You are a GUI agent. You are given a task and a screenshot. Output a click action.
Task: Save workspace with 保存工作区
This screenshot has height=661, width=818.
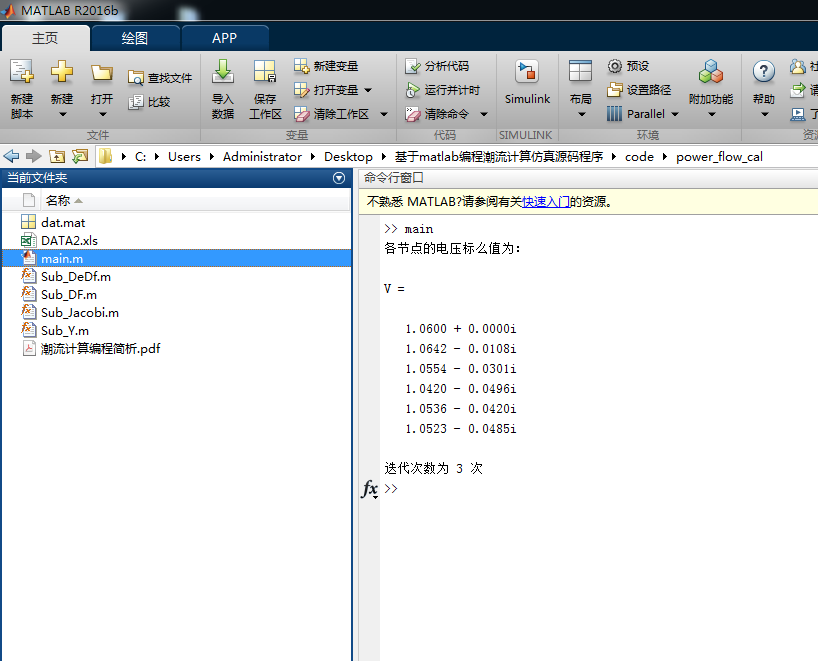pos(265,89)
